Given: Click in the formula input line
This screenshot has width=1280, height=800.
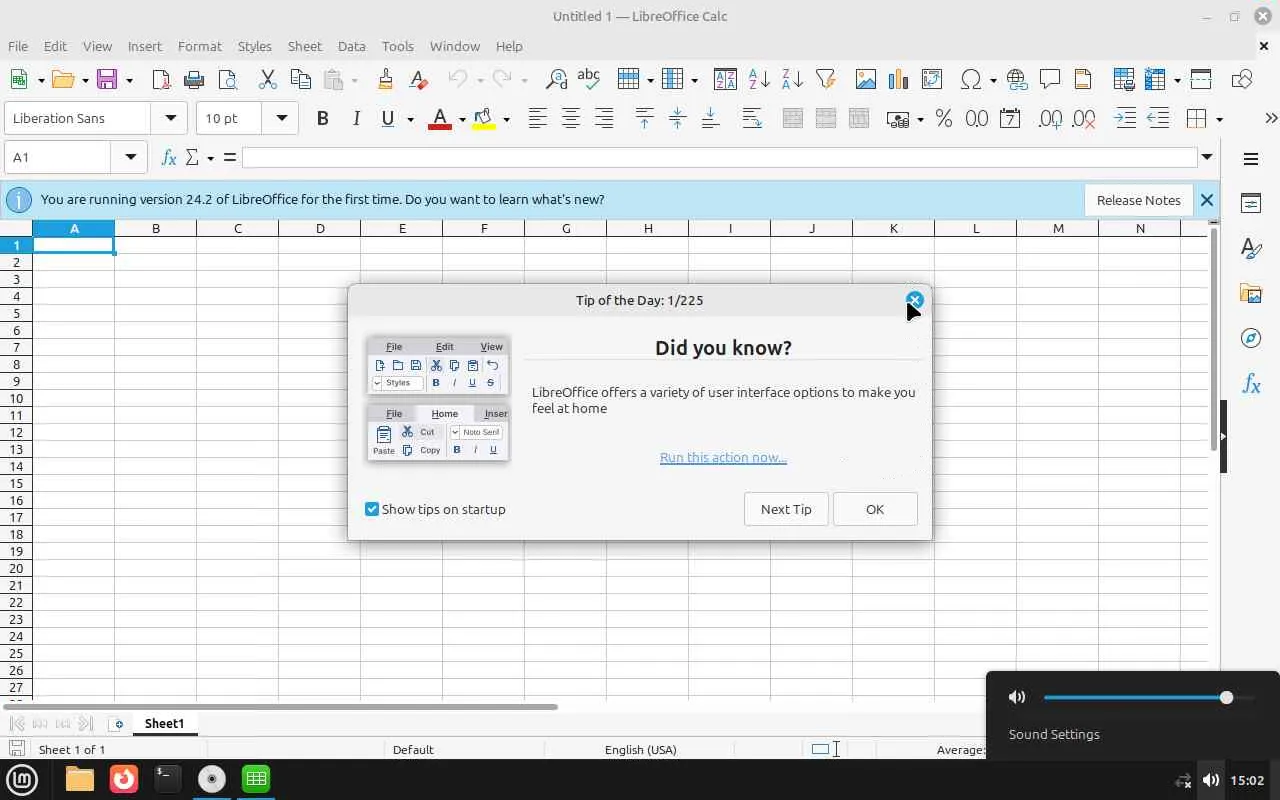Looking at the screenshot, I should [719, 157].
